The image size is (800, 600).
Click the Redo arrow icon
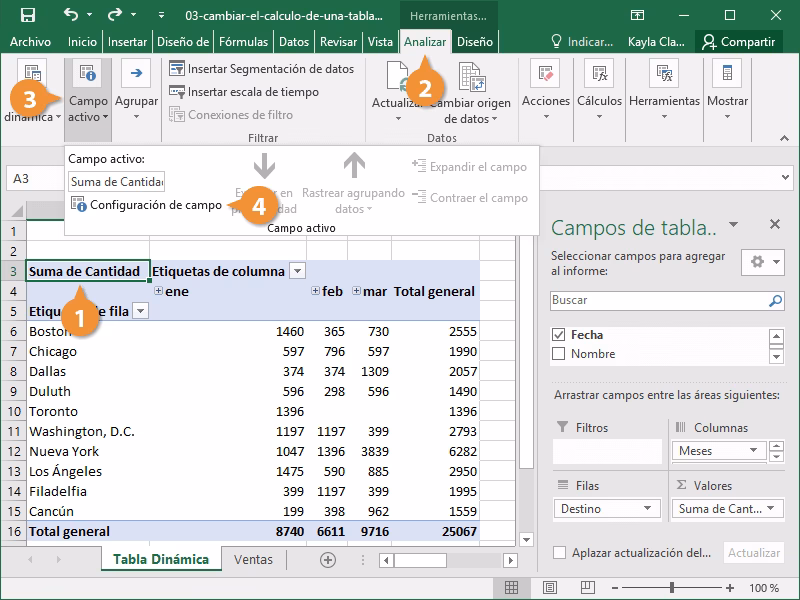115,15
